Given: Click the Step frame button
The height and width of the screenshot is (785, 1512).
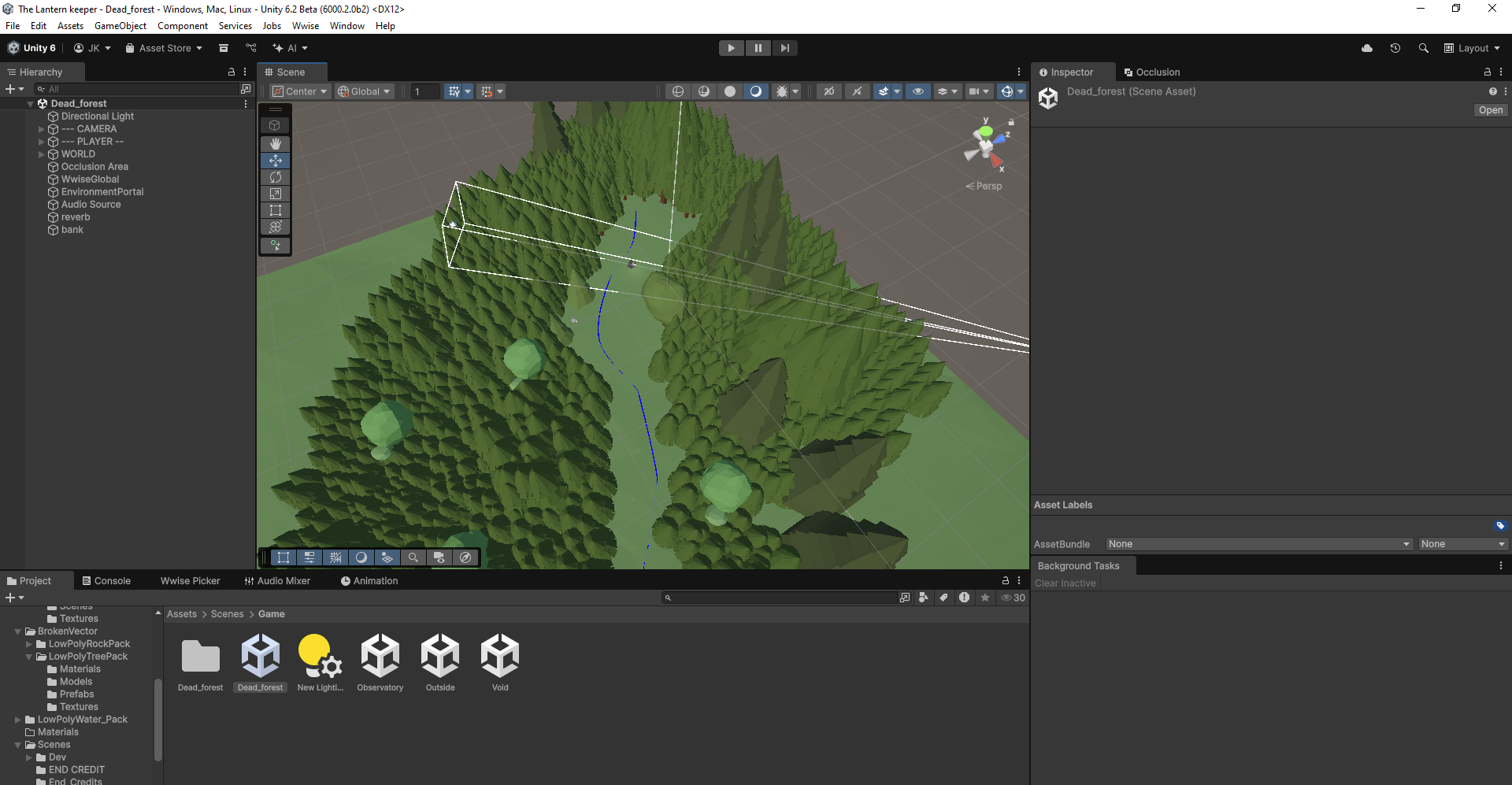Looking at the screenshot, I should point(784,48).
